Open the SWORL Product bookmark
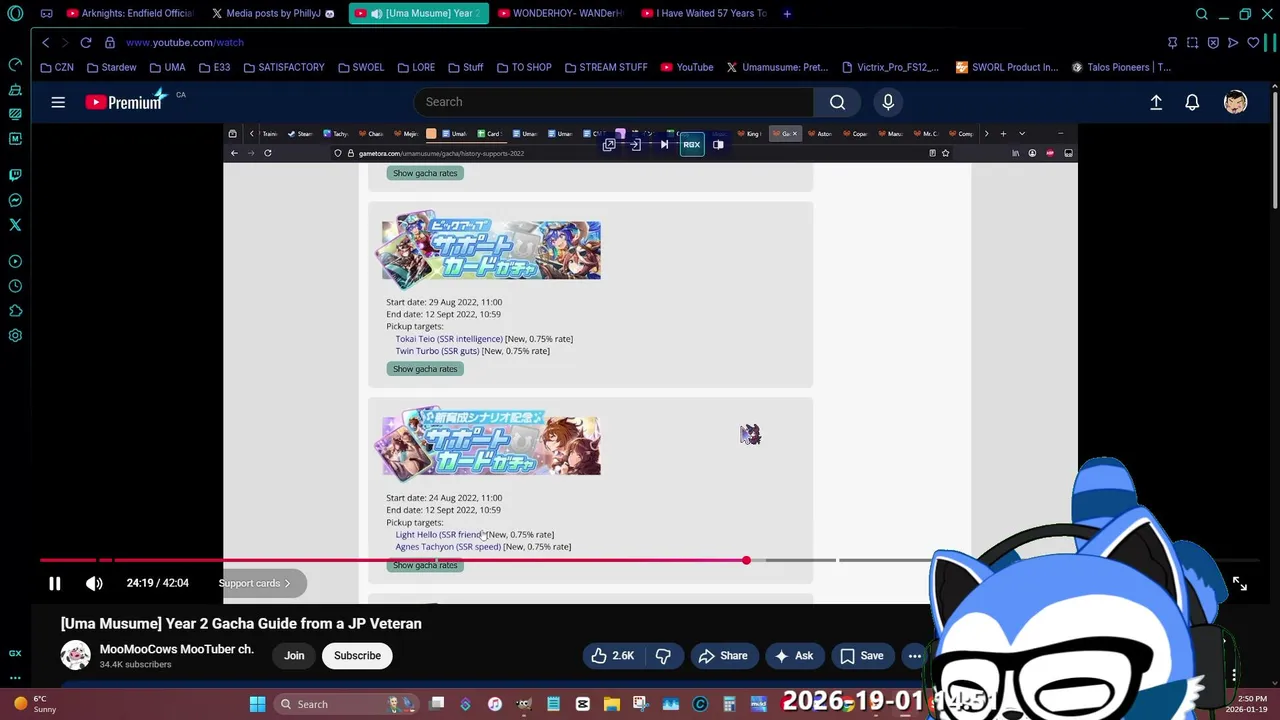1280x720 pixels. coord(1007,68)
